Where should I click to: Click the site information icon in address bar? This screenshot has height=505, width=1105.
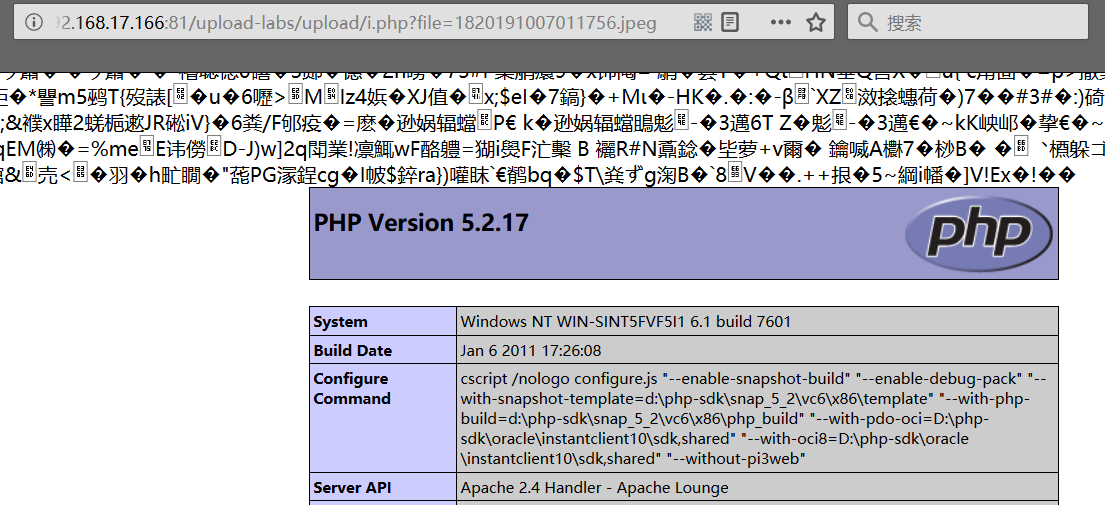click(35, 22)
